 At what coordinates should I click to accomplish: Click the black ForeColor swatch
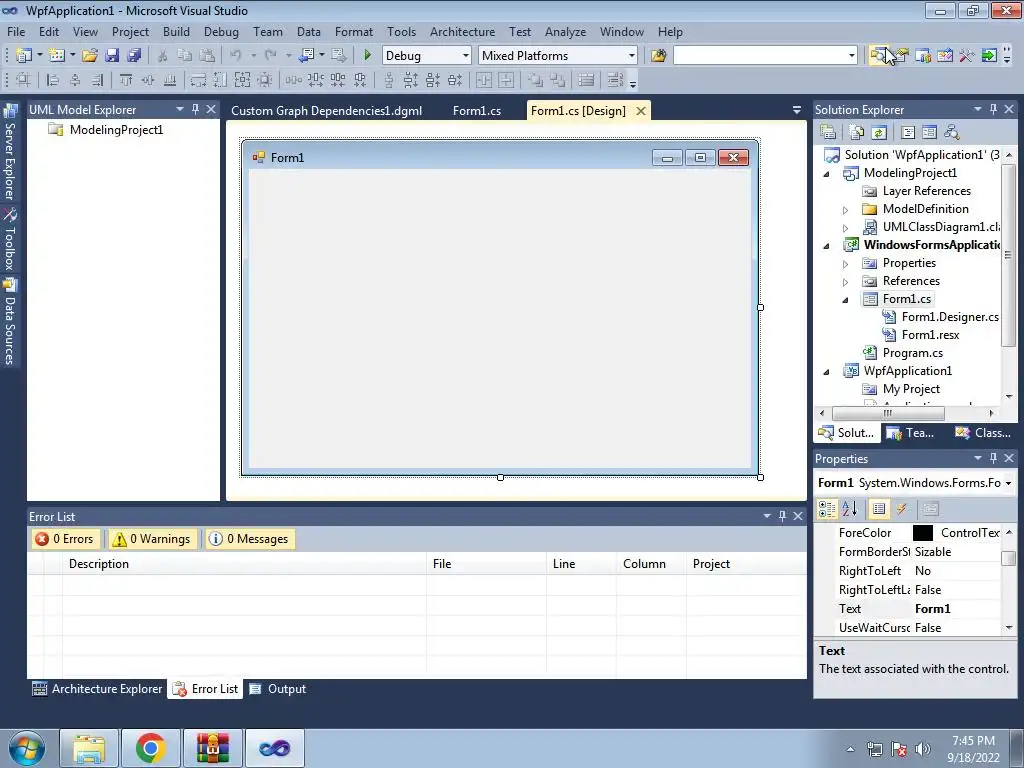(923, 533)
